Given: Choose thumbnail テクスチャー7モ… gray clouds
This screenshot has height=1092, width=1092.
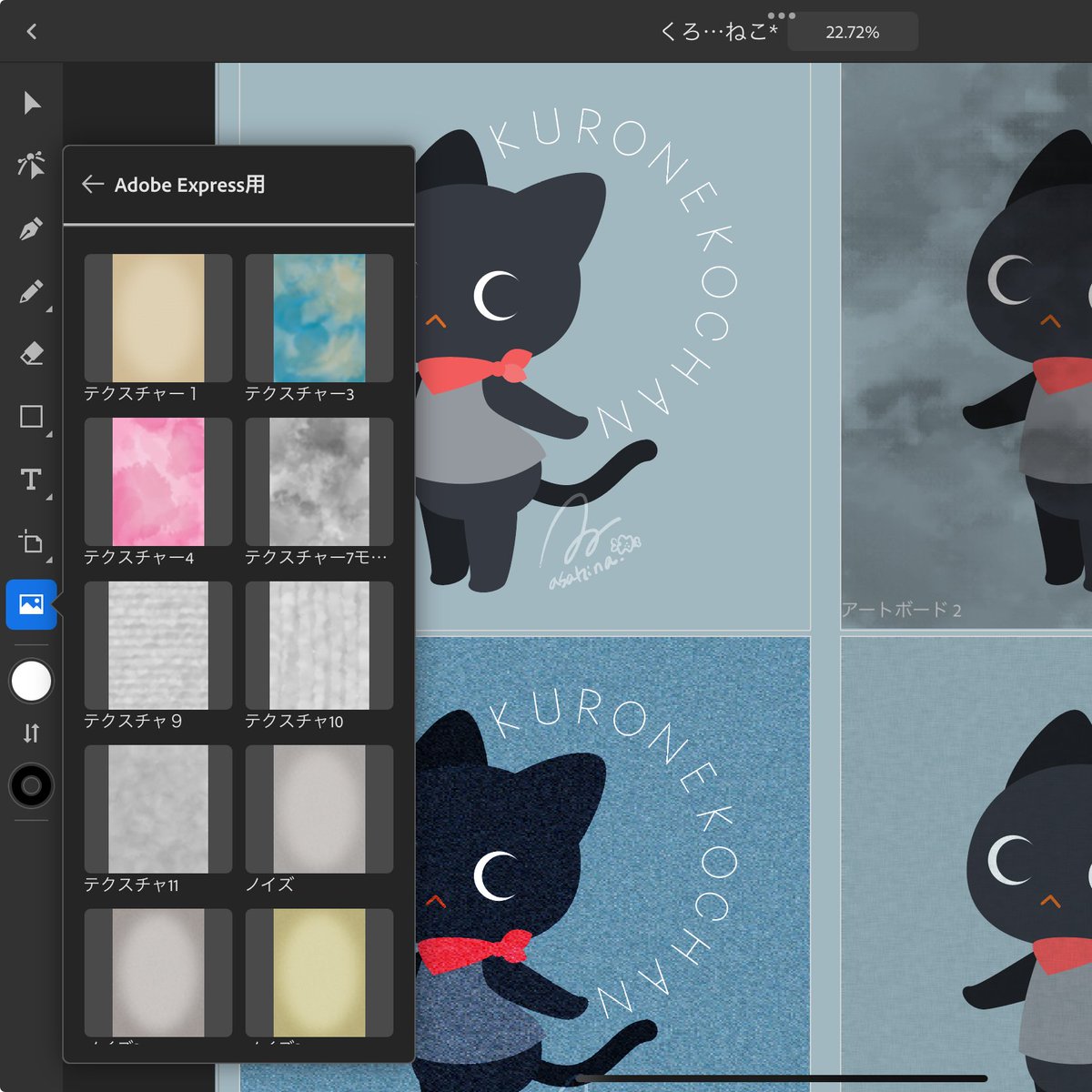Looking at the screenshot, I should pos(319,481).
